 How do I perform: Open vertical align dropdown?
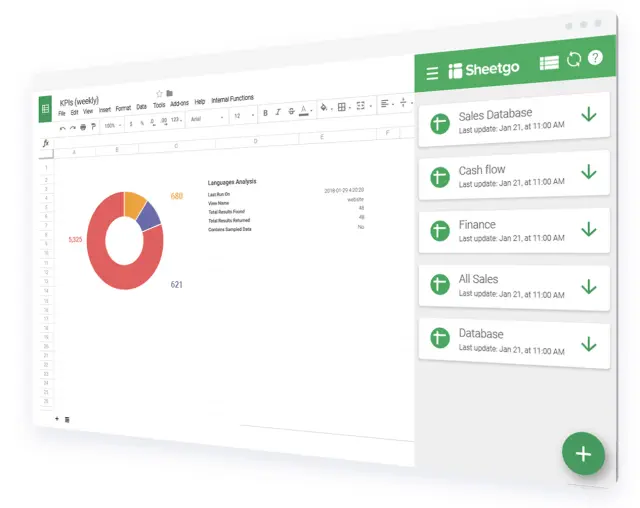pyautogui.click(x=405, y=102)
